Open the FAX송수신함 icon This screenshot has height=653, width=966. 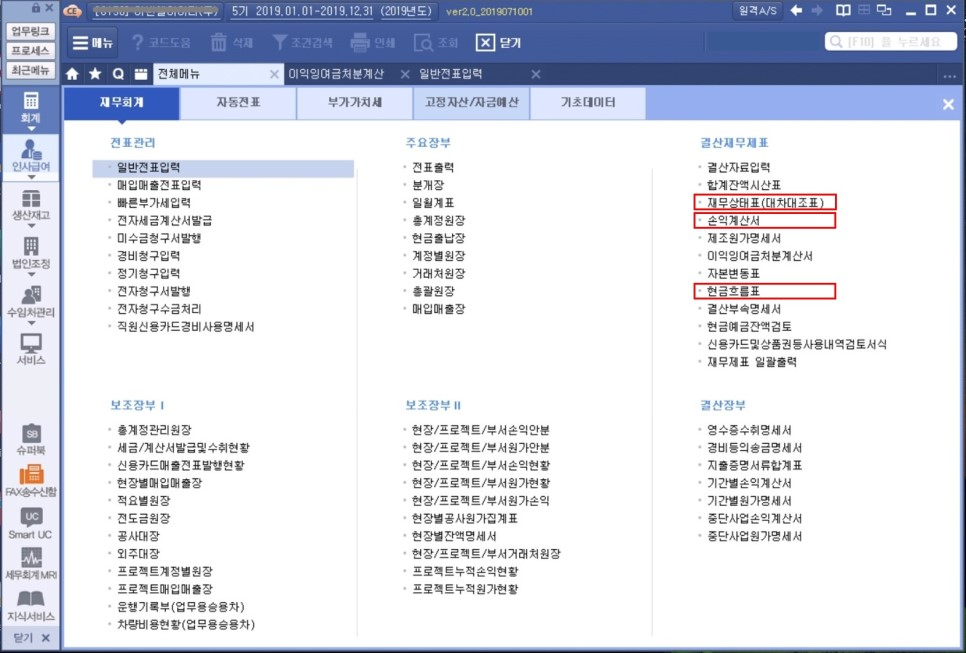click(31, 481)
